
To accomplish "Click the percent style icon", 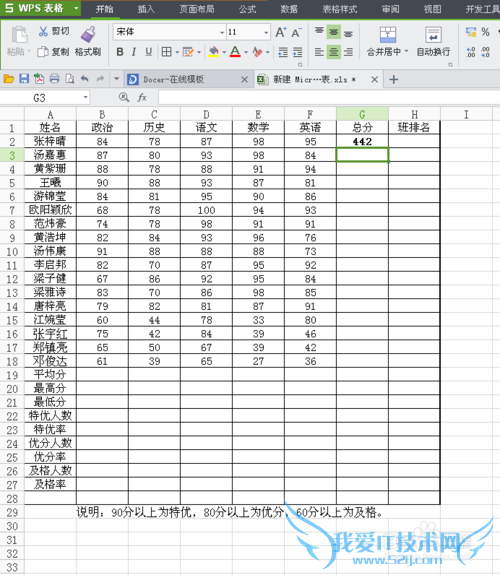I will pyautogui.click(x=485, y=32).
